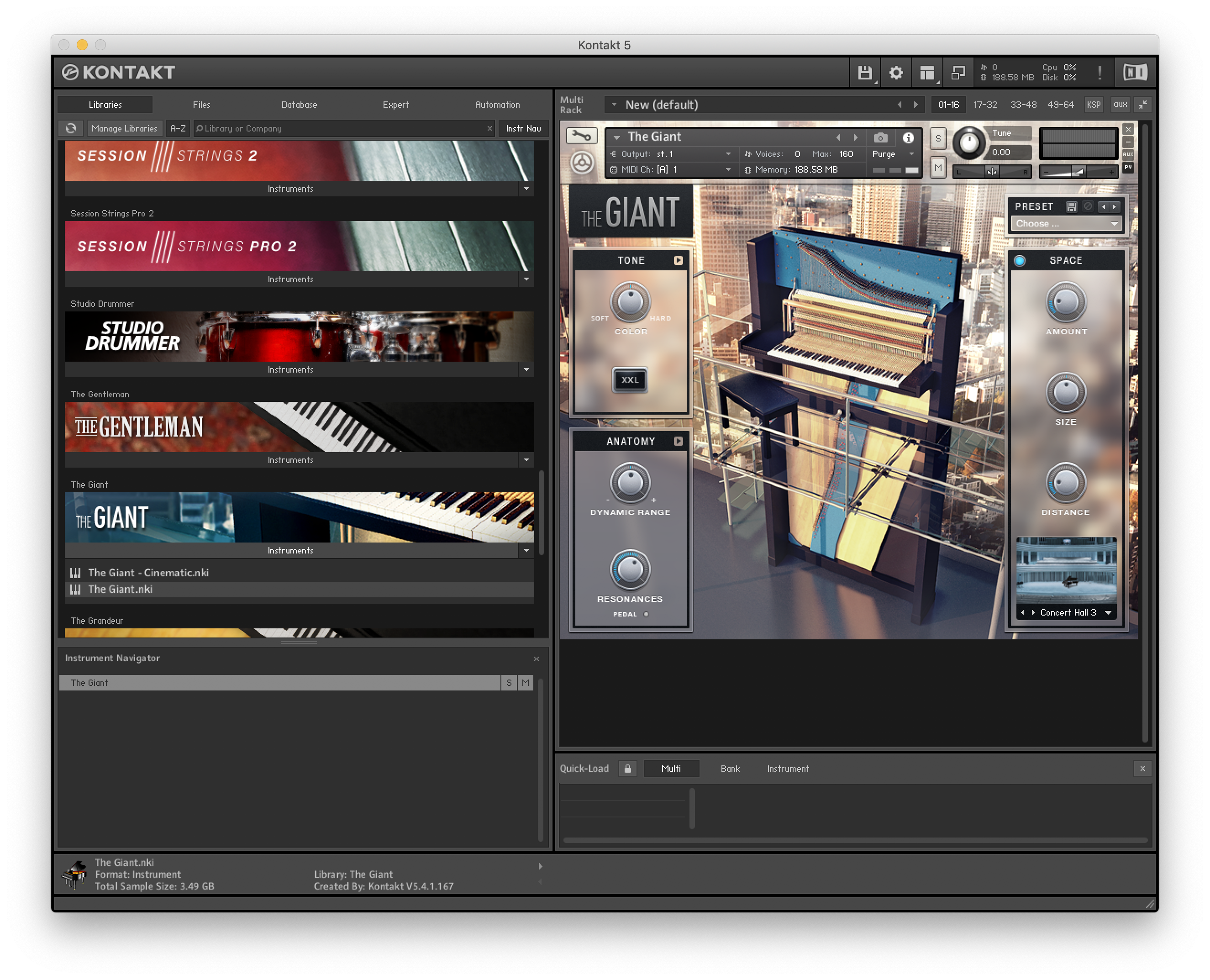Screen dimensions: 1210x980
Task: Switch to the Files tab
Action: 201,105
